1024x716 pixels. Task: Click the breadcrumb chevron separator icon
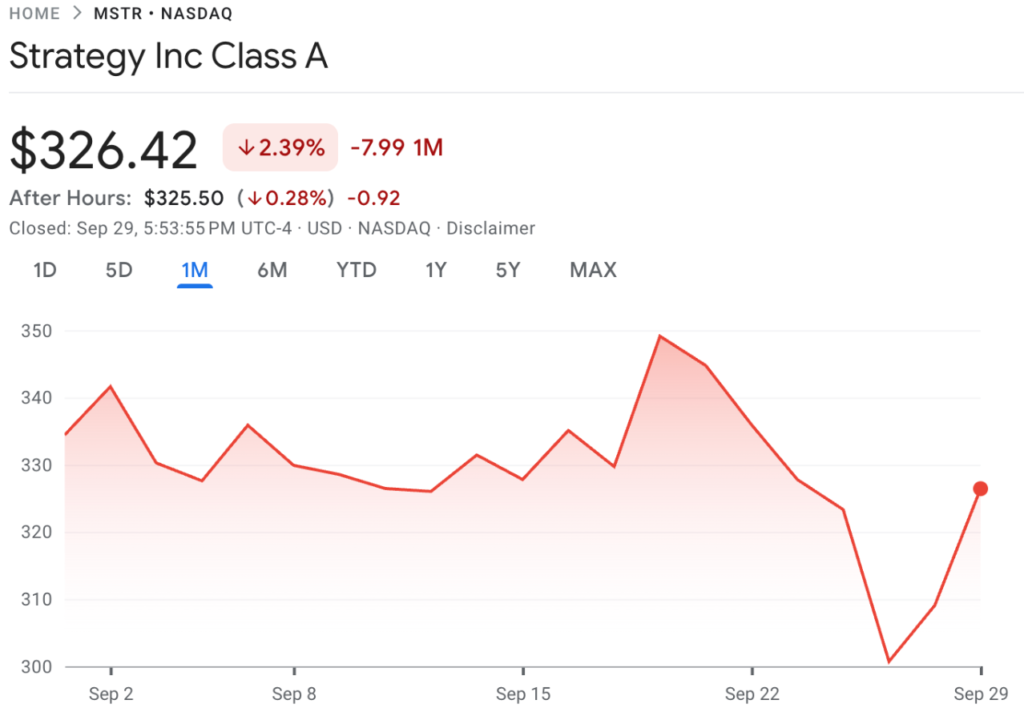pos(79,14)
